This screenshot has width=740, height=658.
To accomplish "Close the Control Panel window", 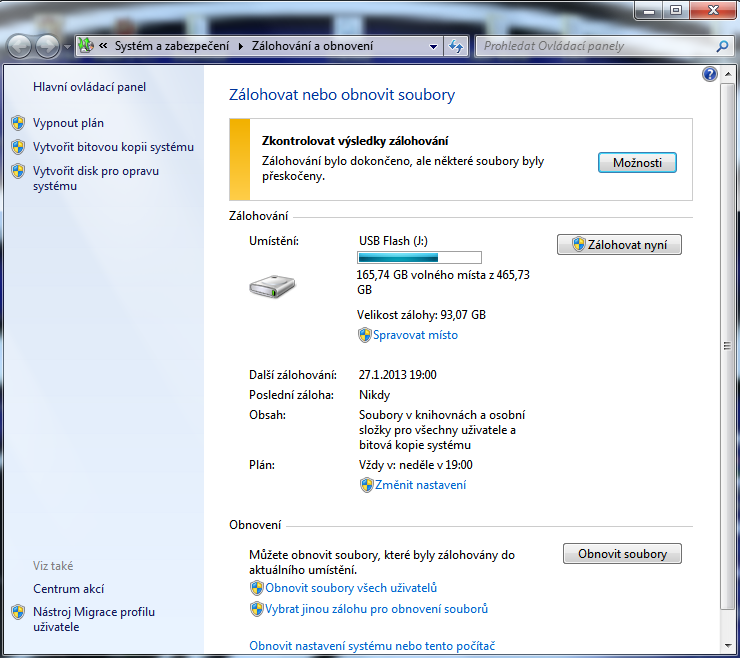I will 713,10.
